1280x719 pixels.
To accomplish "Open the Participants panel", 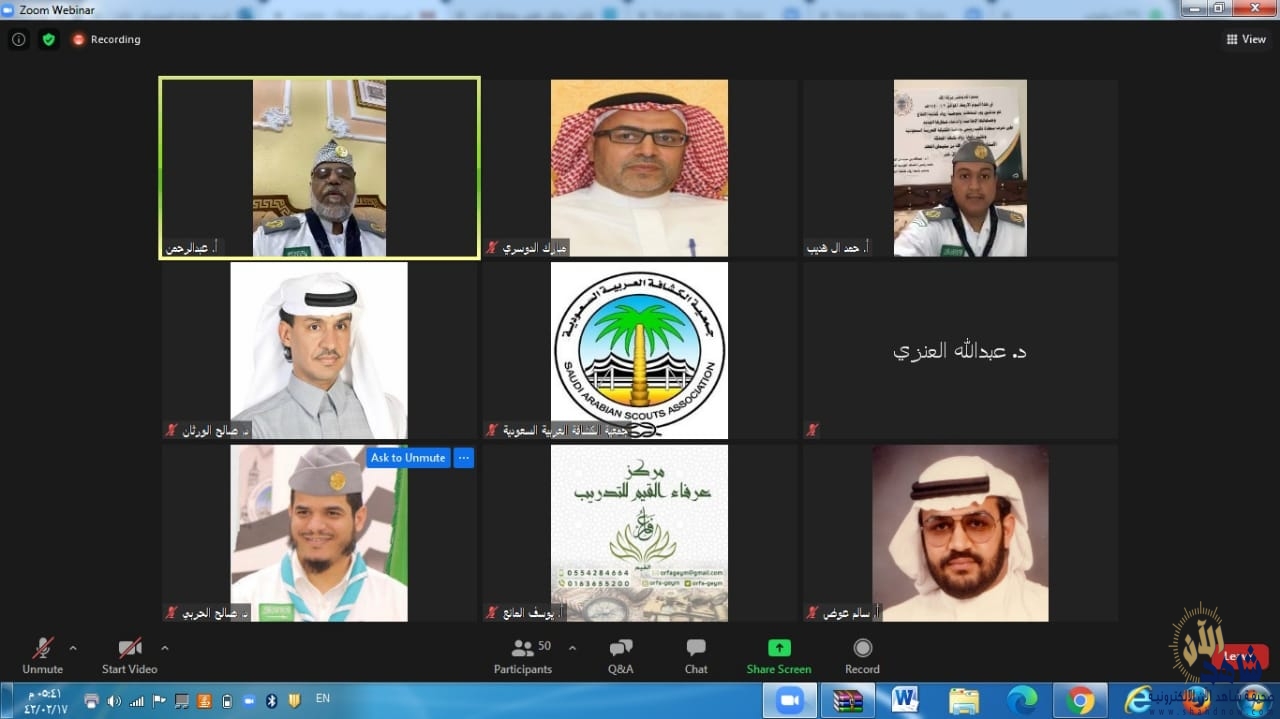I will pyautogui.click(x=523, y=656).
